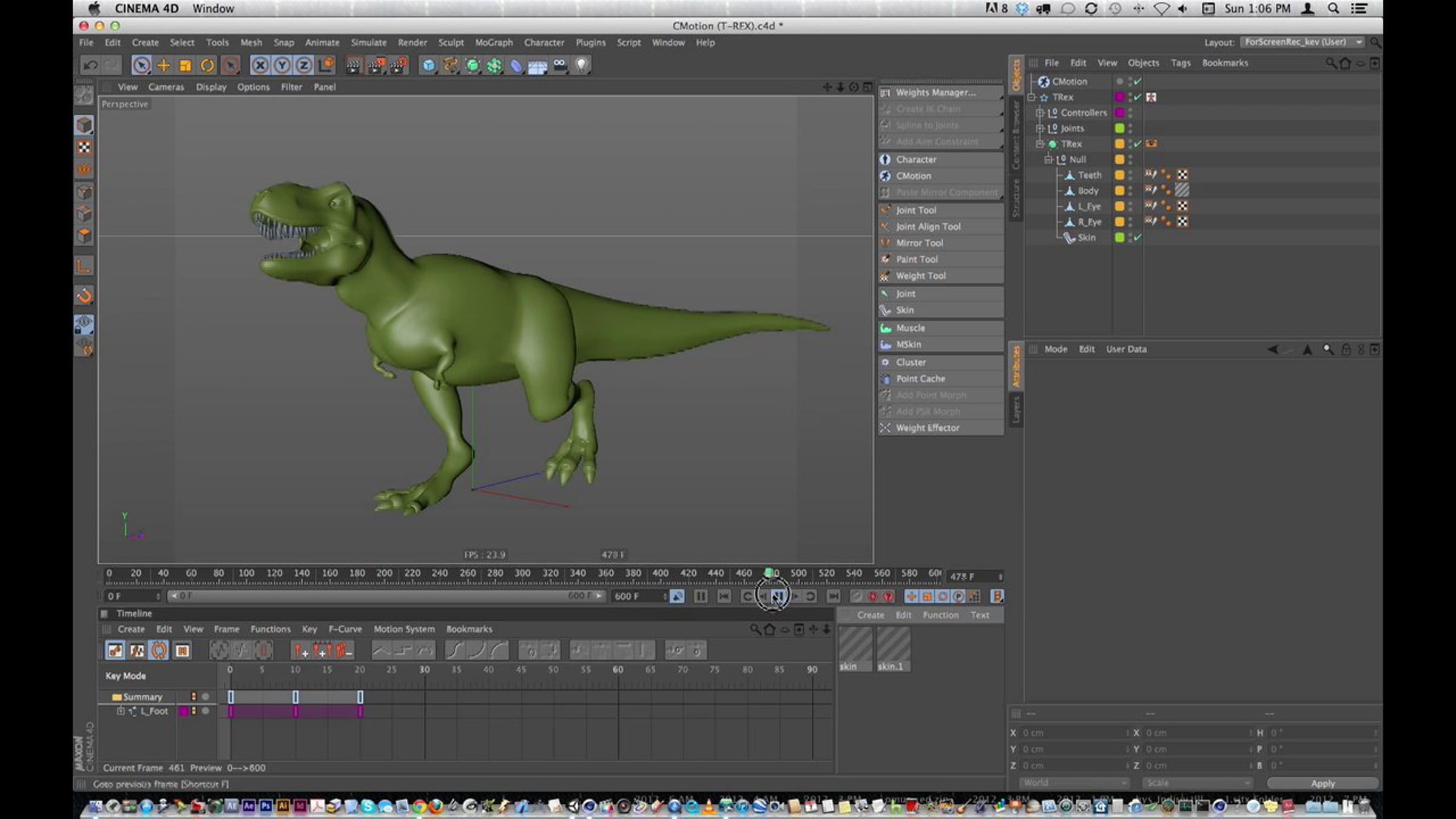Expand the Joints null in Object Manager
The width and height of the screenshot is (1456, 819).
coord(1040,129)
